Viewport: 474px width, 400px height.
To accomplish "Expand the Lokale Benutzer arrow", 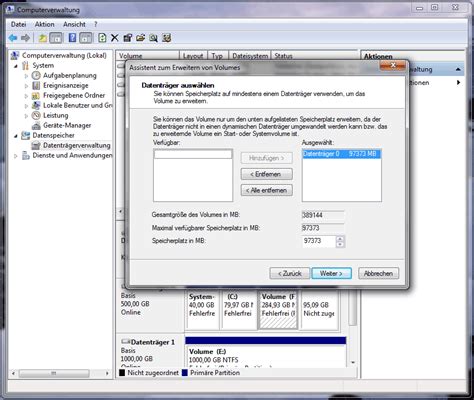I will pos(26,106).
